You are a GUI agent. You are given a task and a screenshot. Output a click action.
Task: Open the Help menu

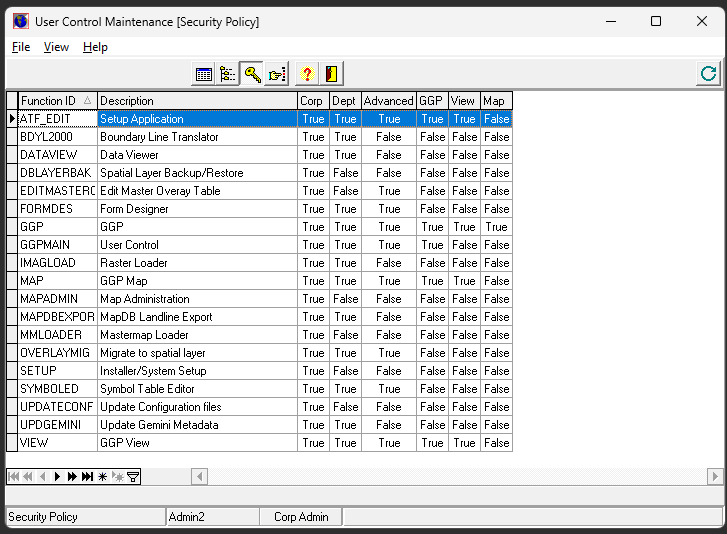[95, 47]
